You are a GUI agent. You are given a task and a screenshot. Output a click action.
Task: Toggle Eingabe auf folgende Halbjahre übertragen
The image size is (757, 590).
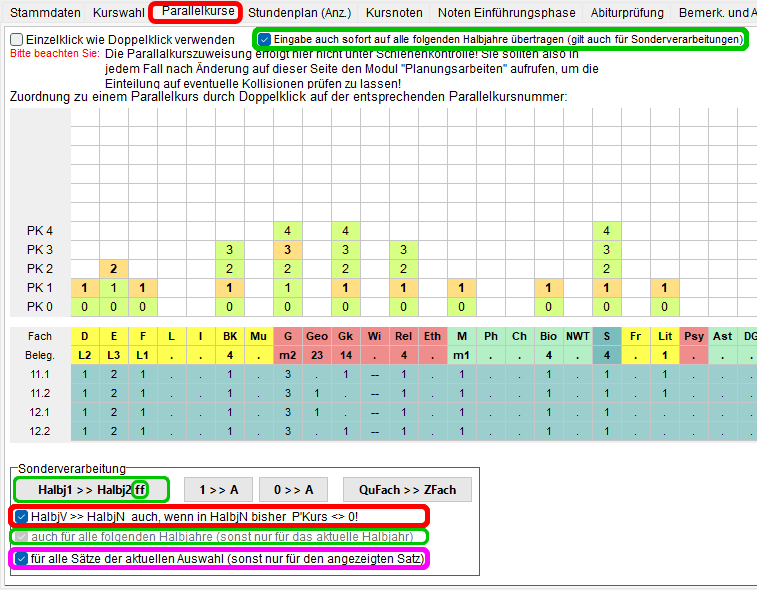264,39
